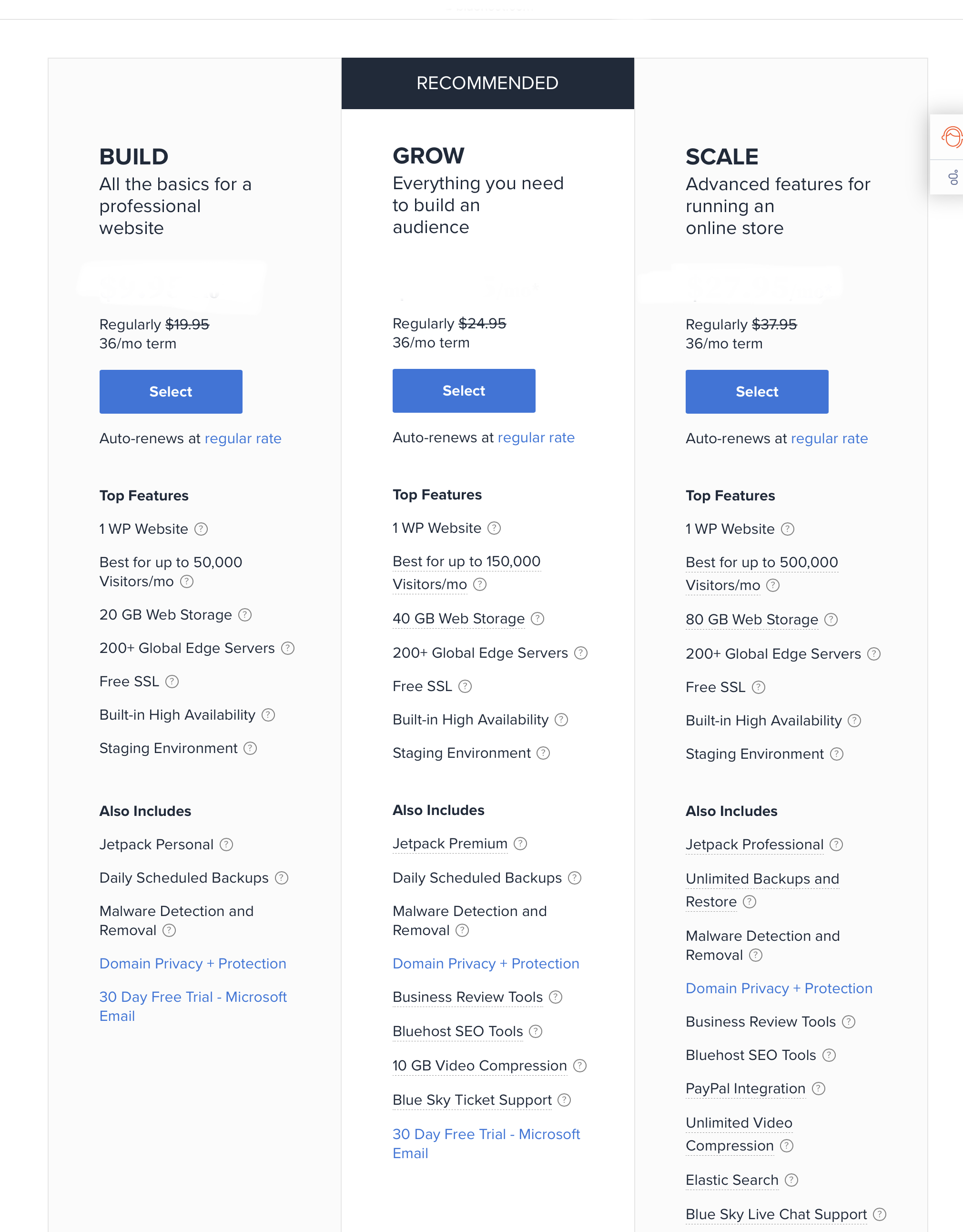Screen dimensions: 963x1232
Task: Select the GROW recommended plan
Action: [464, 391]
